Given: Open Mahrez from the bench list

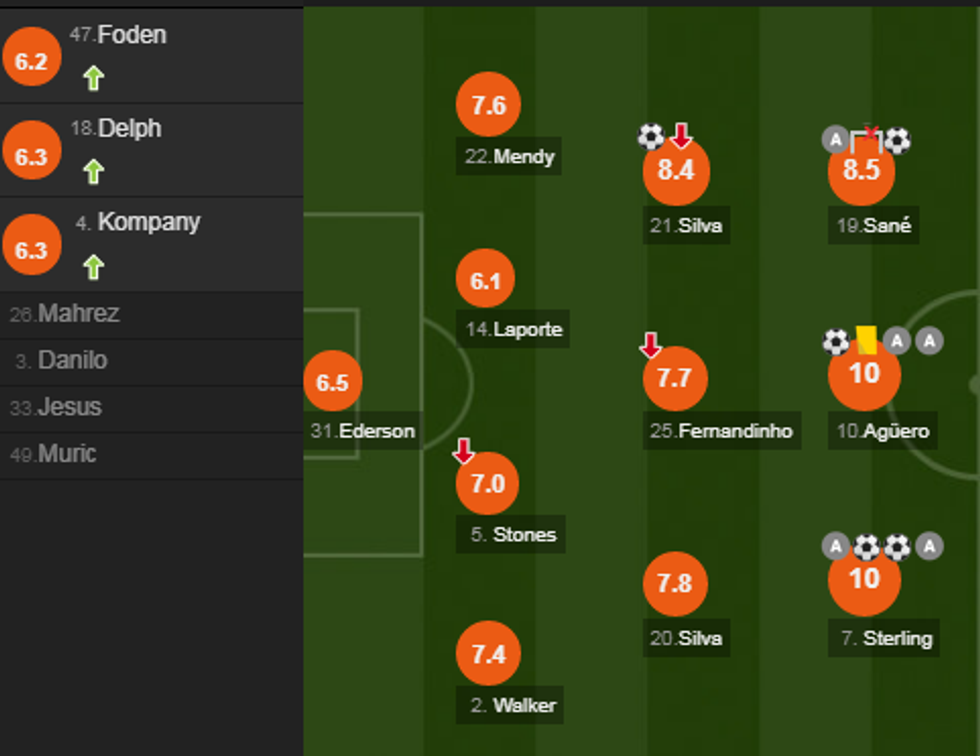Looking at the screenshot, I should (x=78, y=314).
